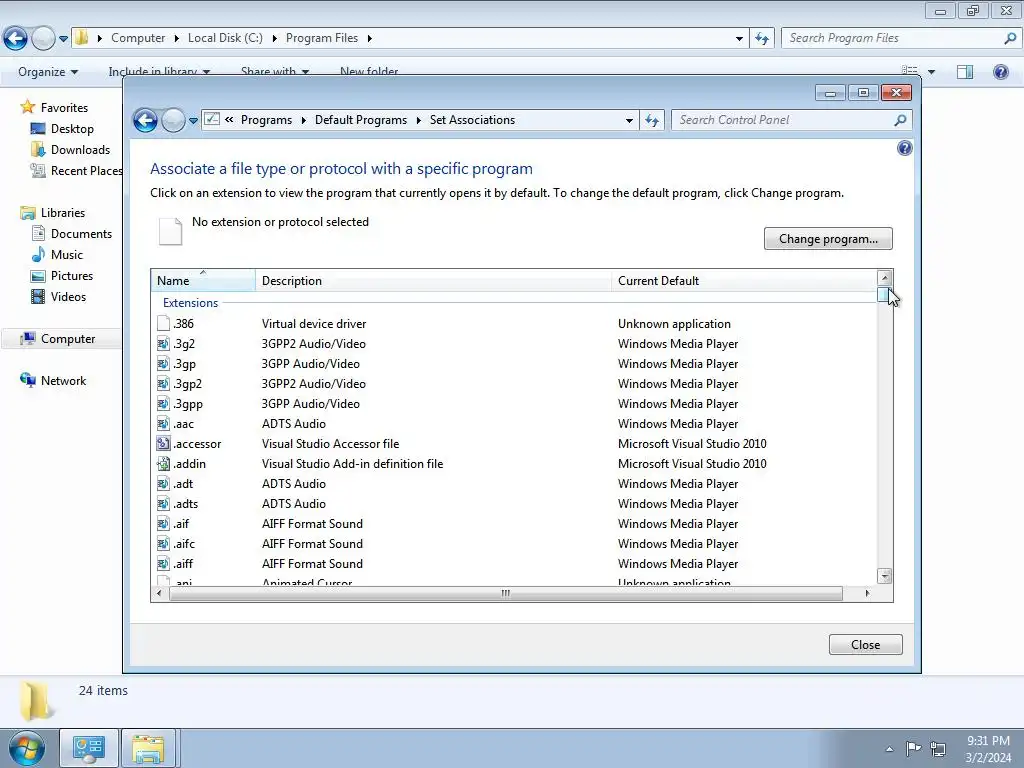Click the Explorer window back button
This screenshot has height=768, width=1024.
pos(16,39)
